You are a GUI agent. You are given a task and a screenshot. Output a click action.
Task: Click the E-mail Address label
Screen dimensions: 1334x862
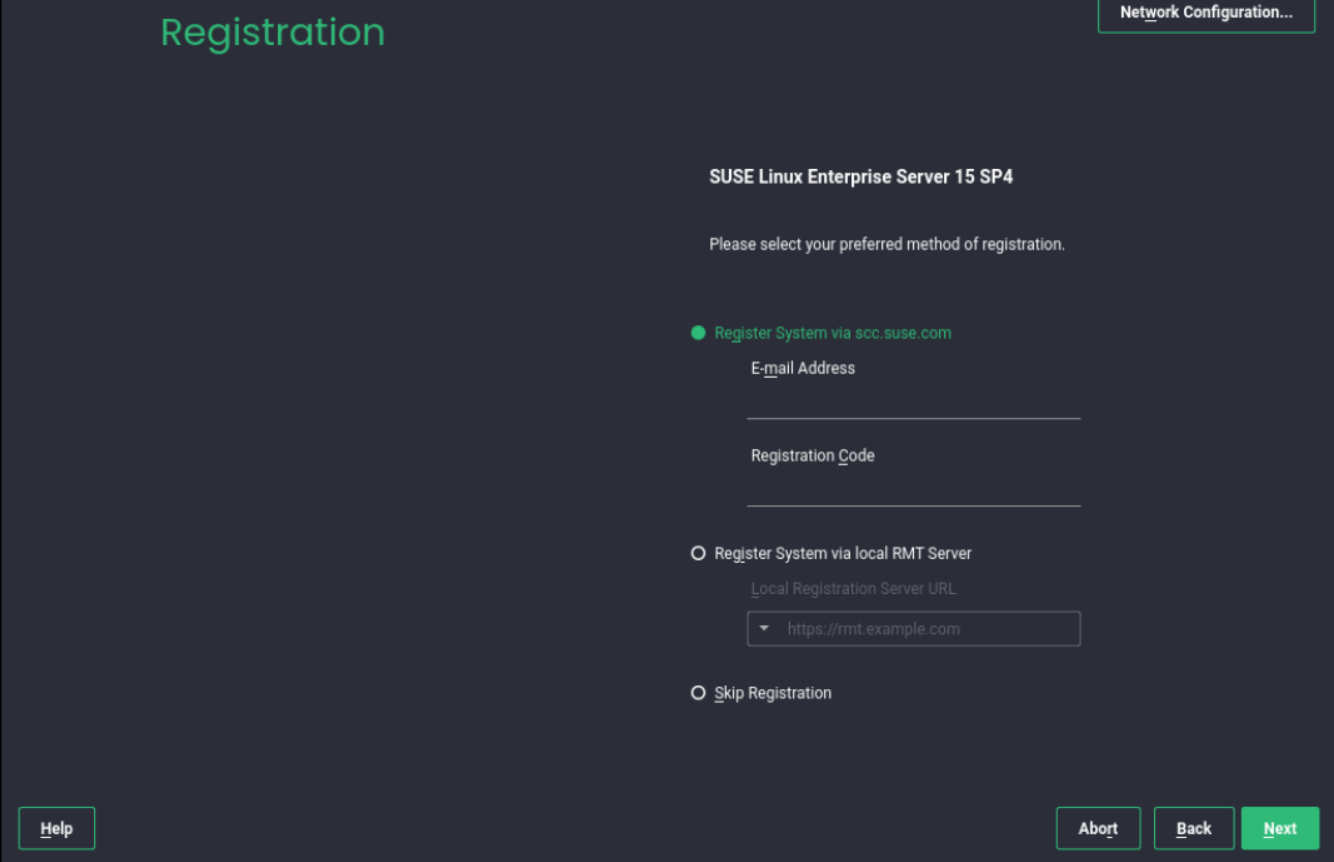[x=803, y=368]
